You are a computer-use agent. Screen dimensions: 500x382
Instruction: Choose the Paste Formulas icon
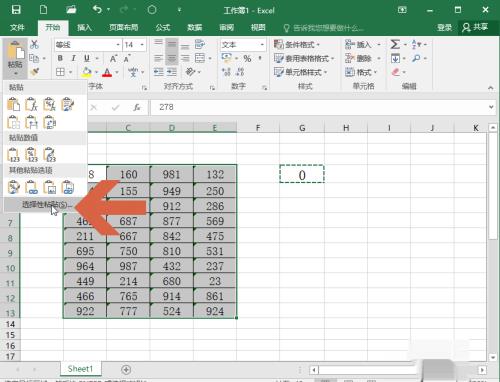point(31,104)
